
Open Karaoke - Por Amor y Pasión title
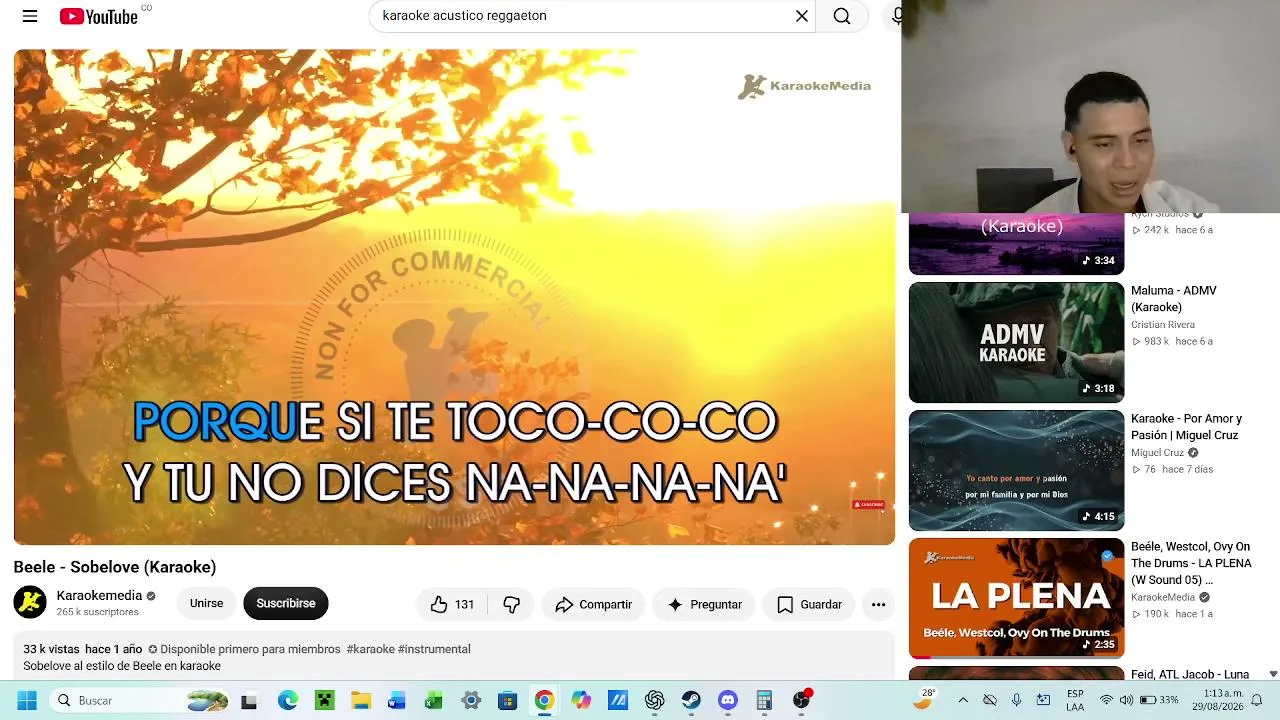coord(1186,427)
